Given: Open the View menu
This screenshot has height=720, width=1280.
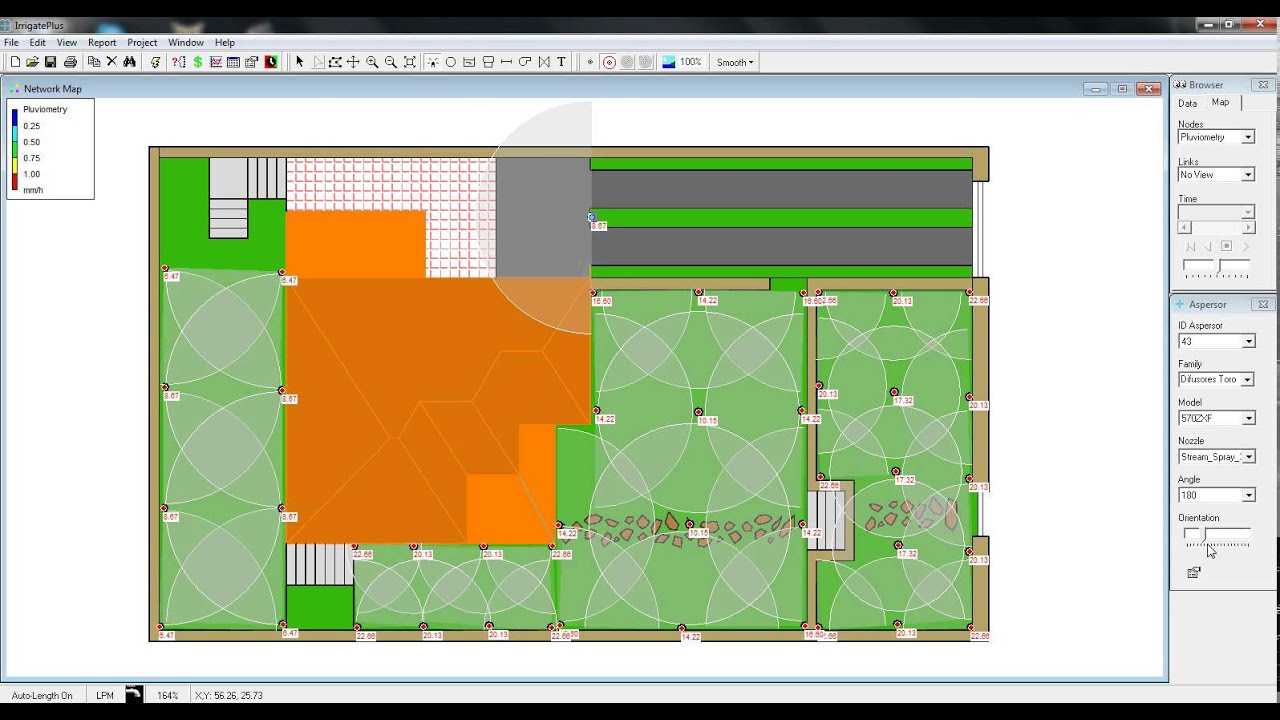Looking at the screenshot, I should (67, 43).
